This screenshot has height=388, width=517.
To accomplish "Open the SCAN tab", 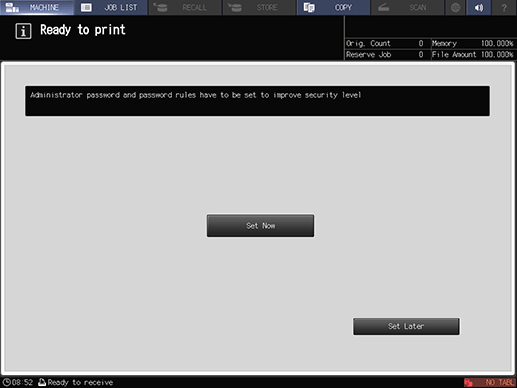I will 407,7.
